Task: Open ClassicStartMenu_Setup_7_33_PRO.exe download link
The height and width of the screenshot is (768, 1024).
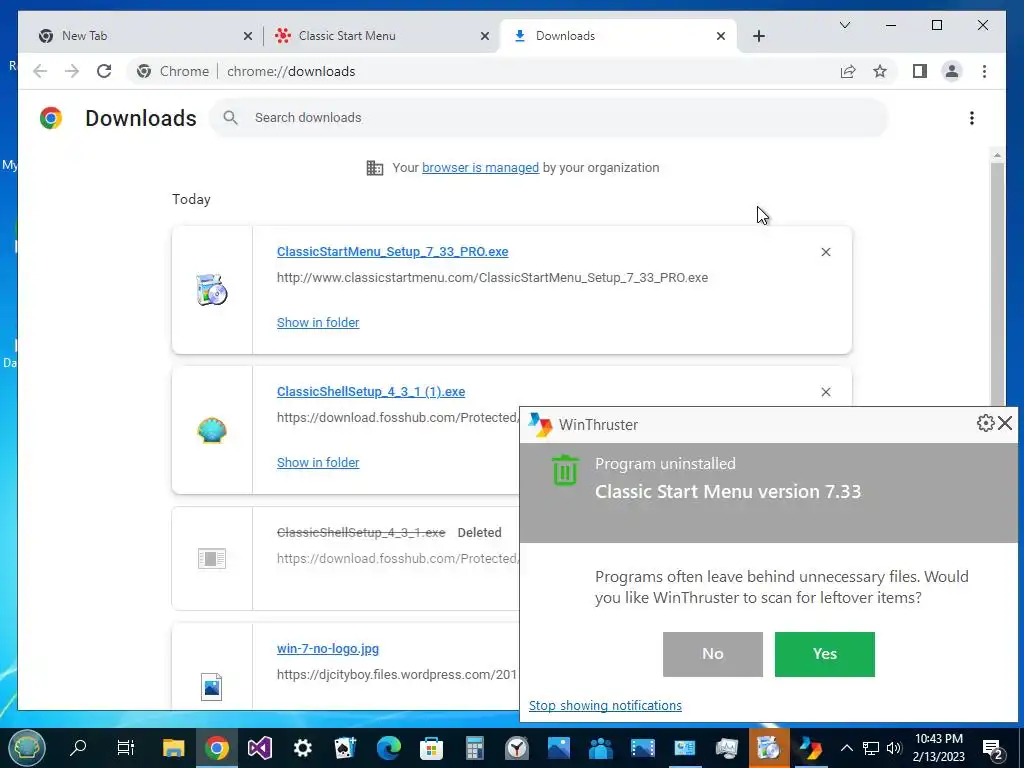Action: [x=392, y=251]
